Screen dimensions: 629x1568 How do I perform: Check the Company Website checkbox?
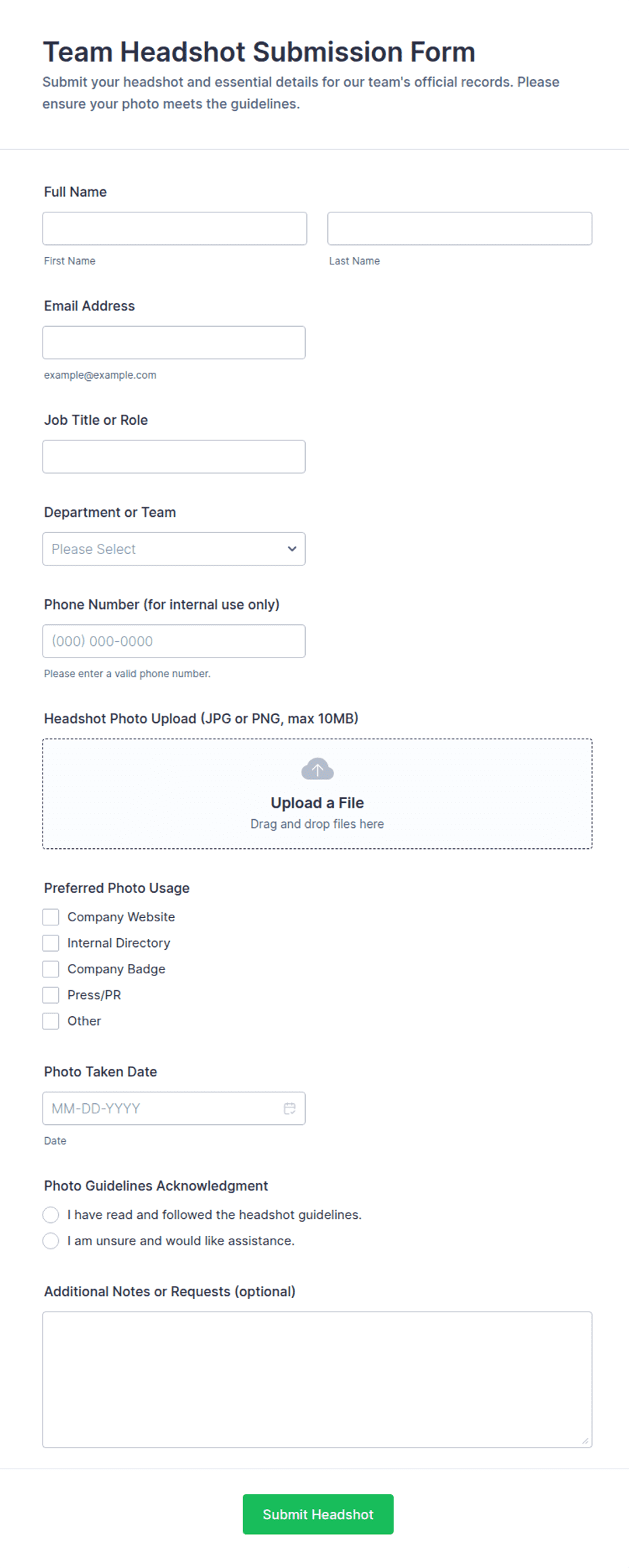point(51,917)
